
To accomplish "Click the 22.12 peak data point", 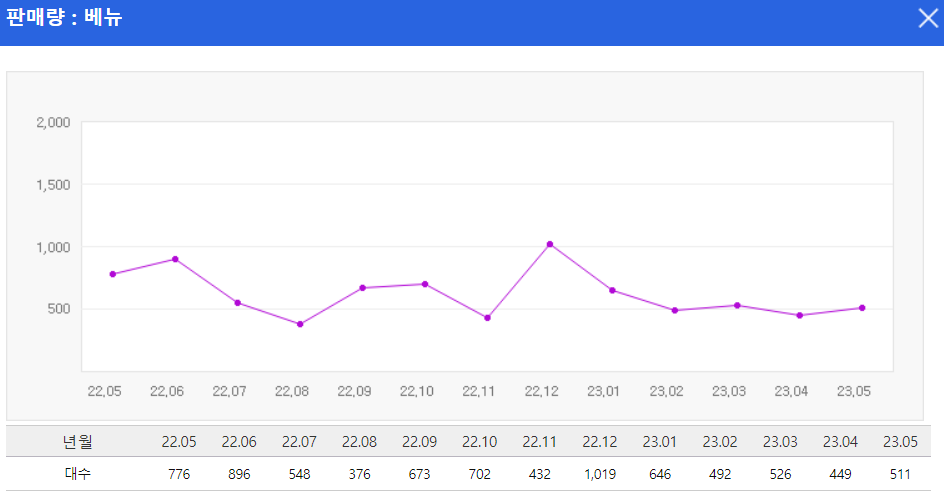I will (550, 244).
